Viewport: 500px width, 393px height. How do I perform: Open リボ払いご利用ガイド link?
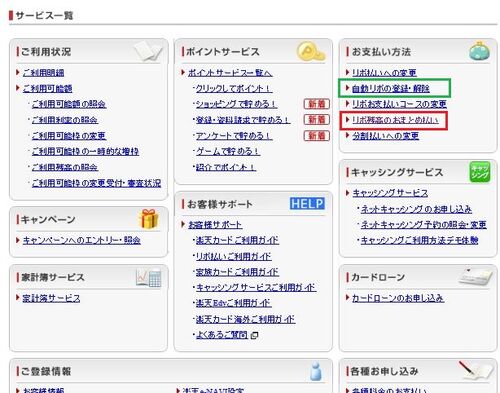click(x=234, y=256)
